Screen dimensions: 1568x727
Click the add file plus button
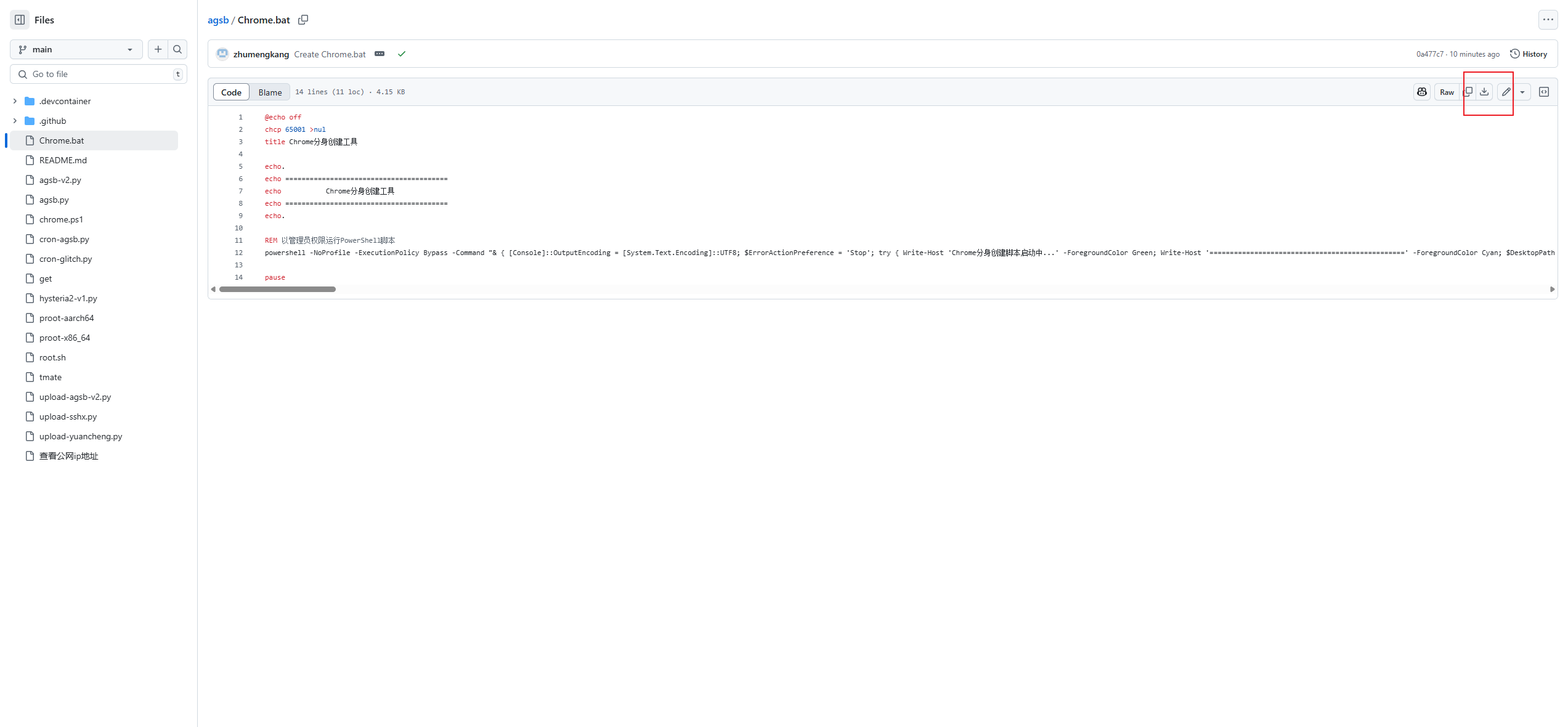tap(158, 49)
